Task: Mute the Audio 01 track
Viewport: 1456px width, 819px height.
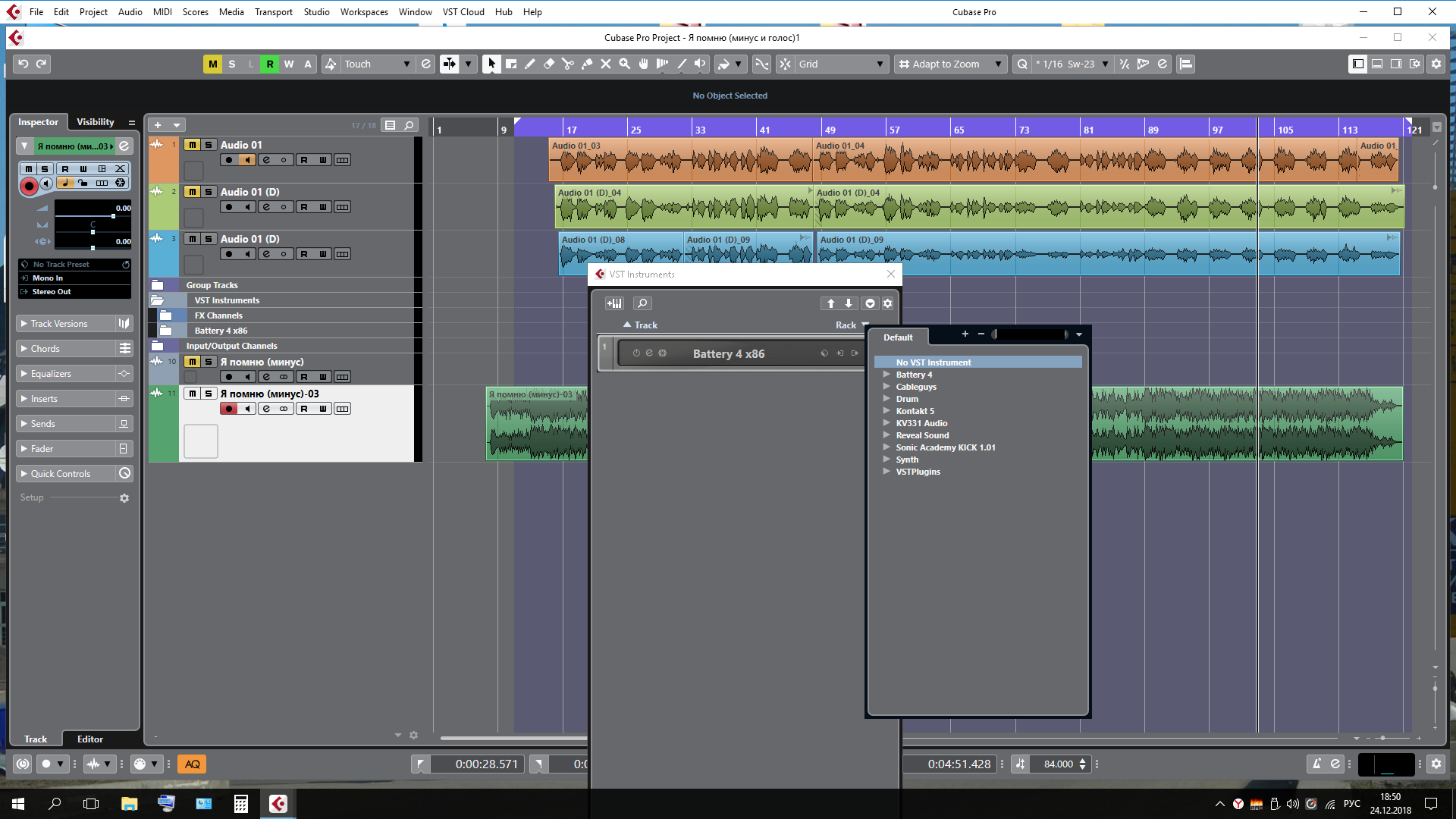Action: [193, 145]
